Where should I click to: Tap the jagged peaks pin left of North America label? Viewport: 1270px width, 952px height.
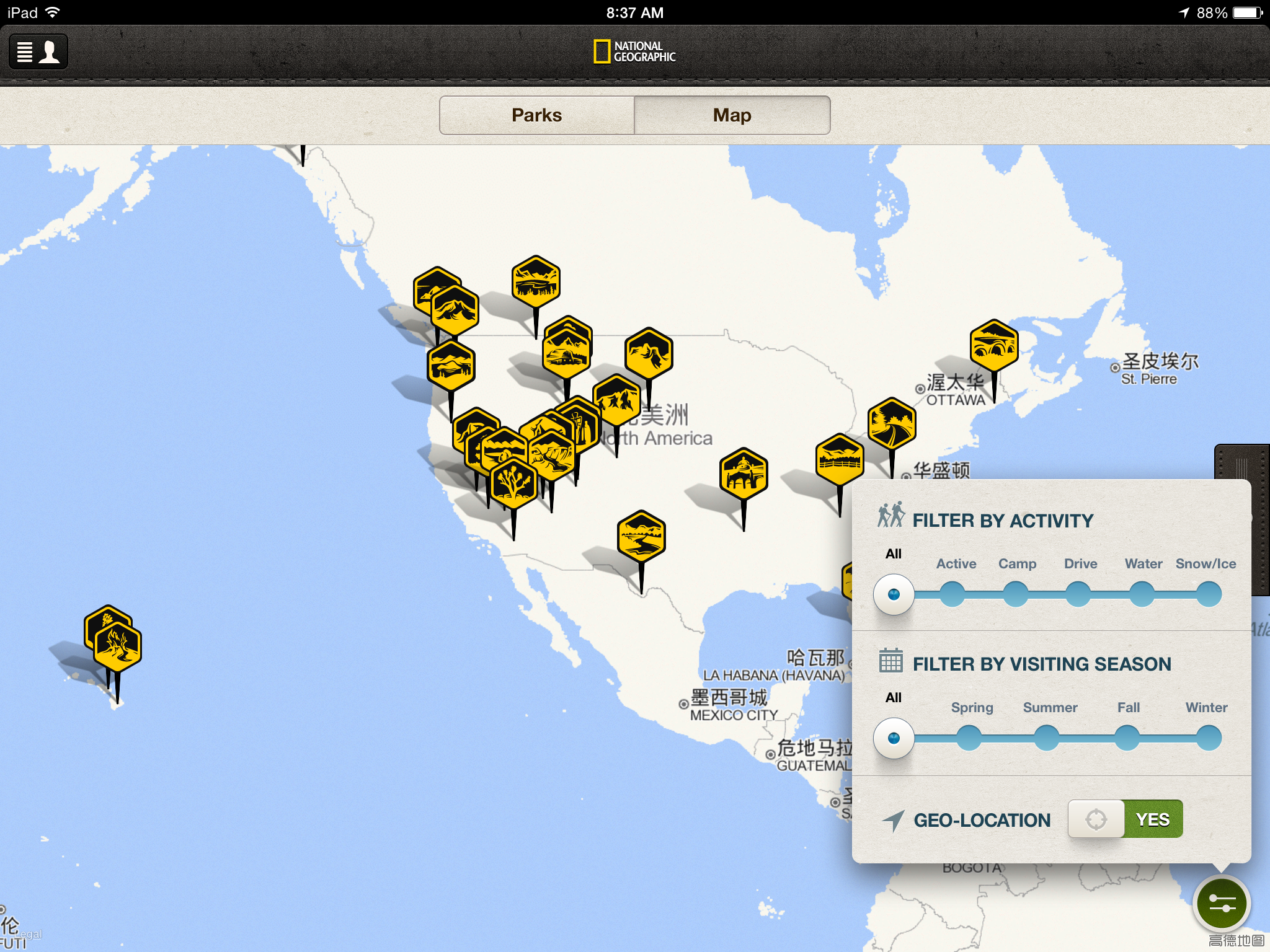[x=616, y=400]
